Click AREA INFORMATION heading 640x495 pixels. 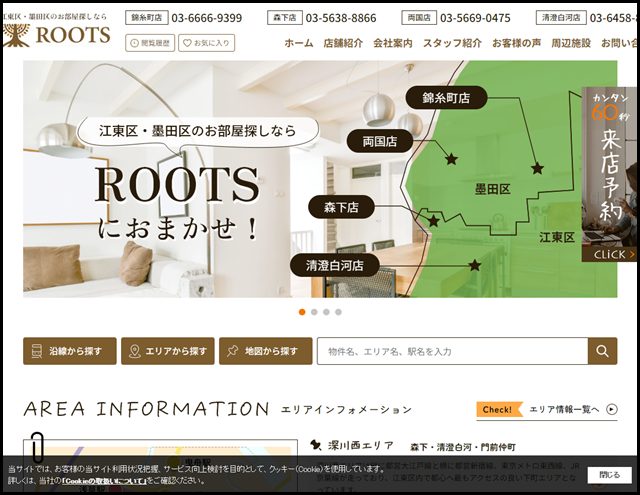click(x=146, y=409)
